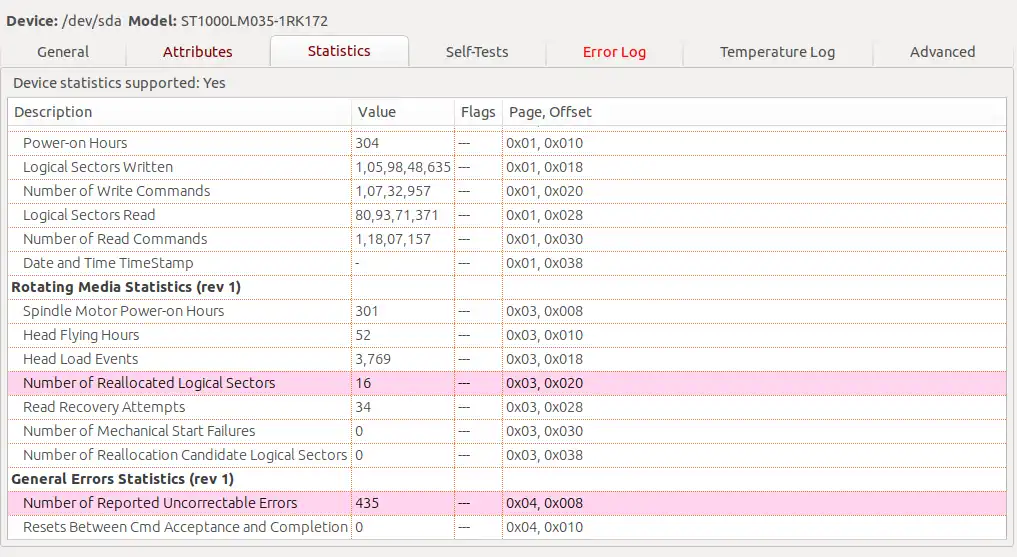Select Number of Reported Uncorrectable Errors row
Viewport: 1017px width, 557px height.
507,503
